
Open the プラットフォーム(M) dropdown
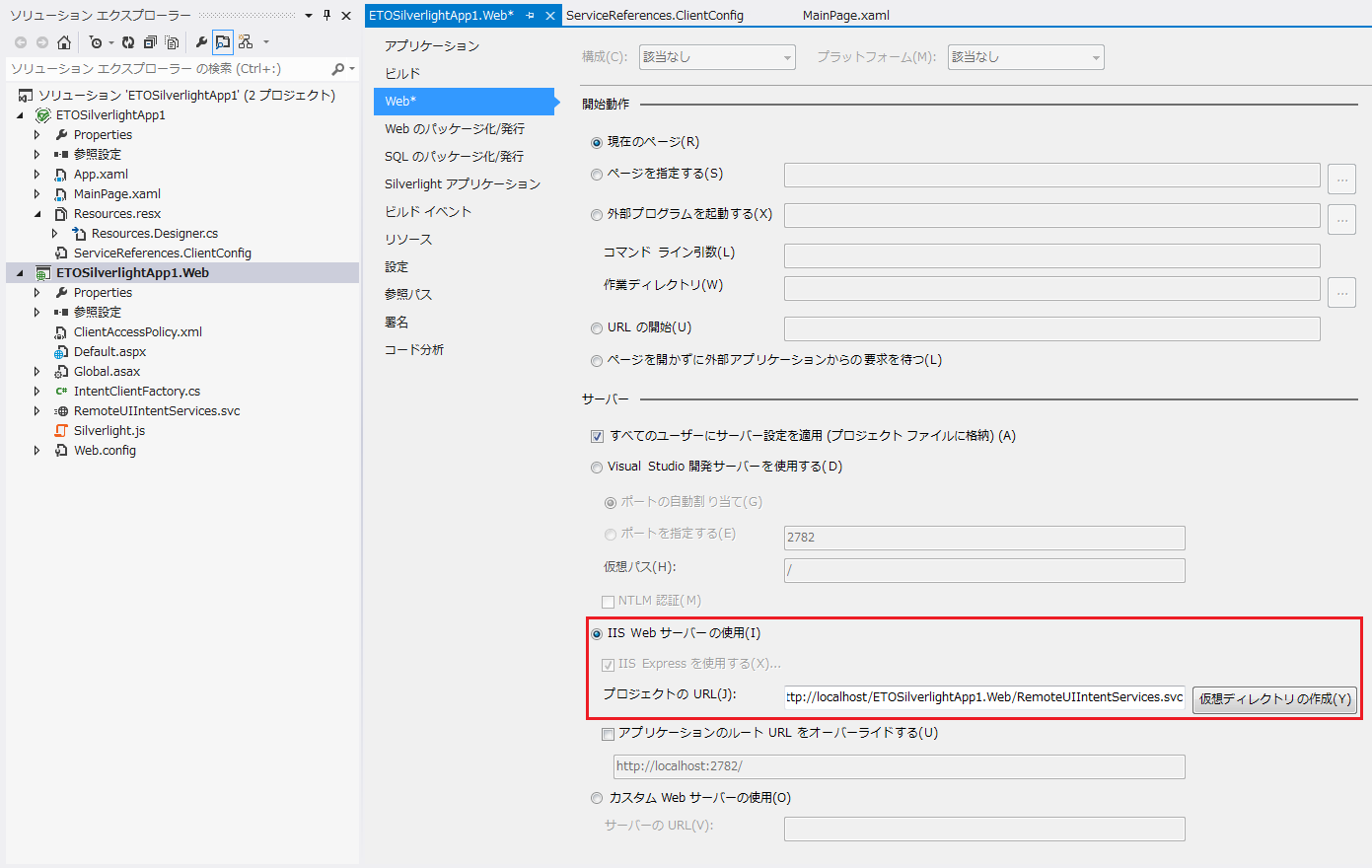click(x=1026, y=57)
